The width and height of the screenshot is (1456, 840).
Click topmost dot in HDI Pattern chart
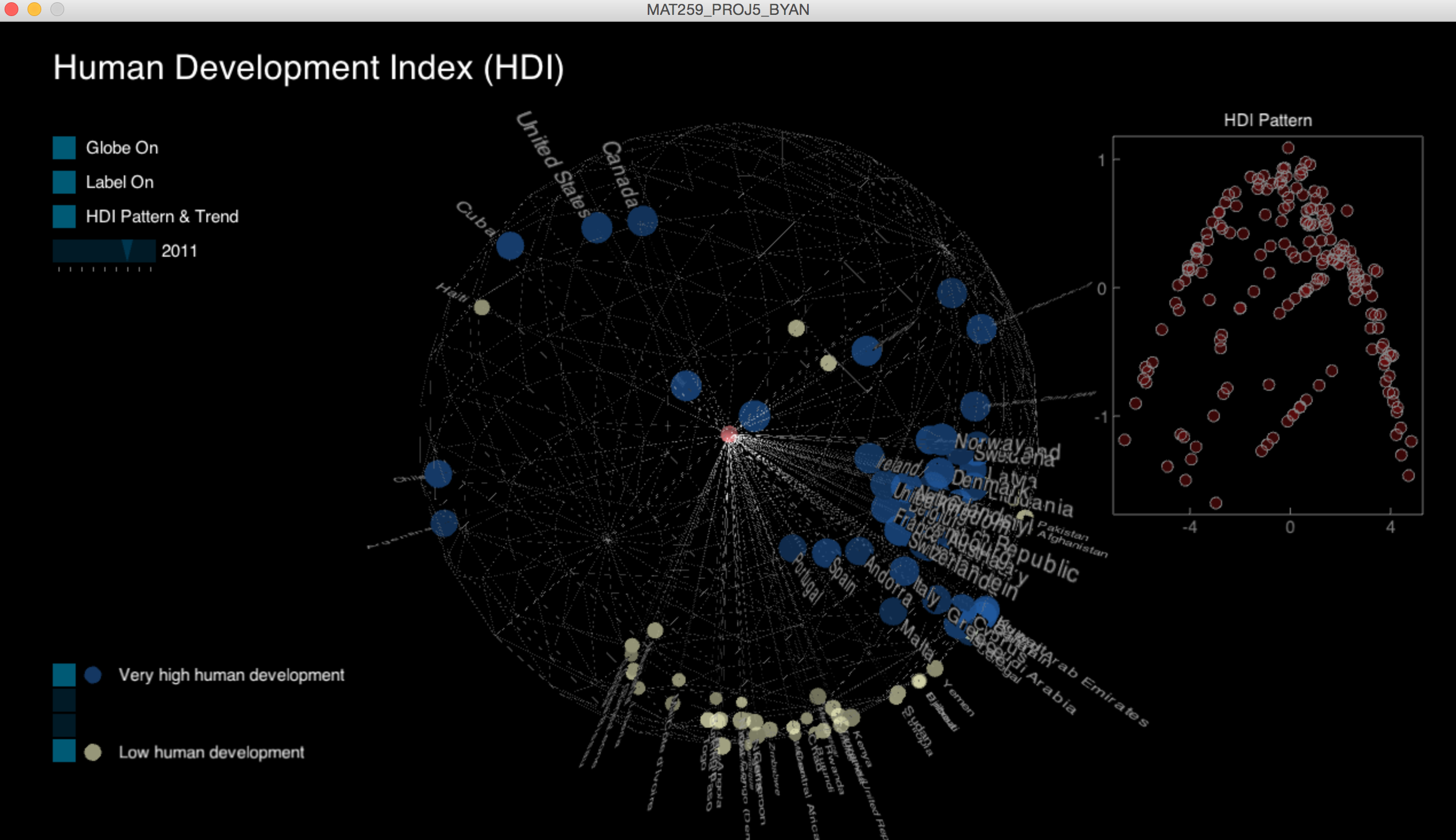point(1288,148)
